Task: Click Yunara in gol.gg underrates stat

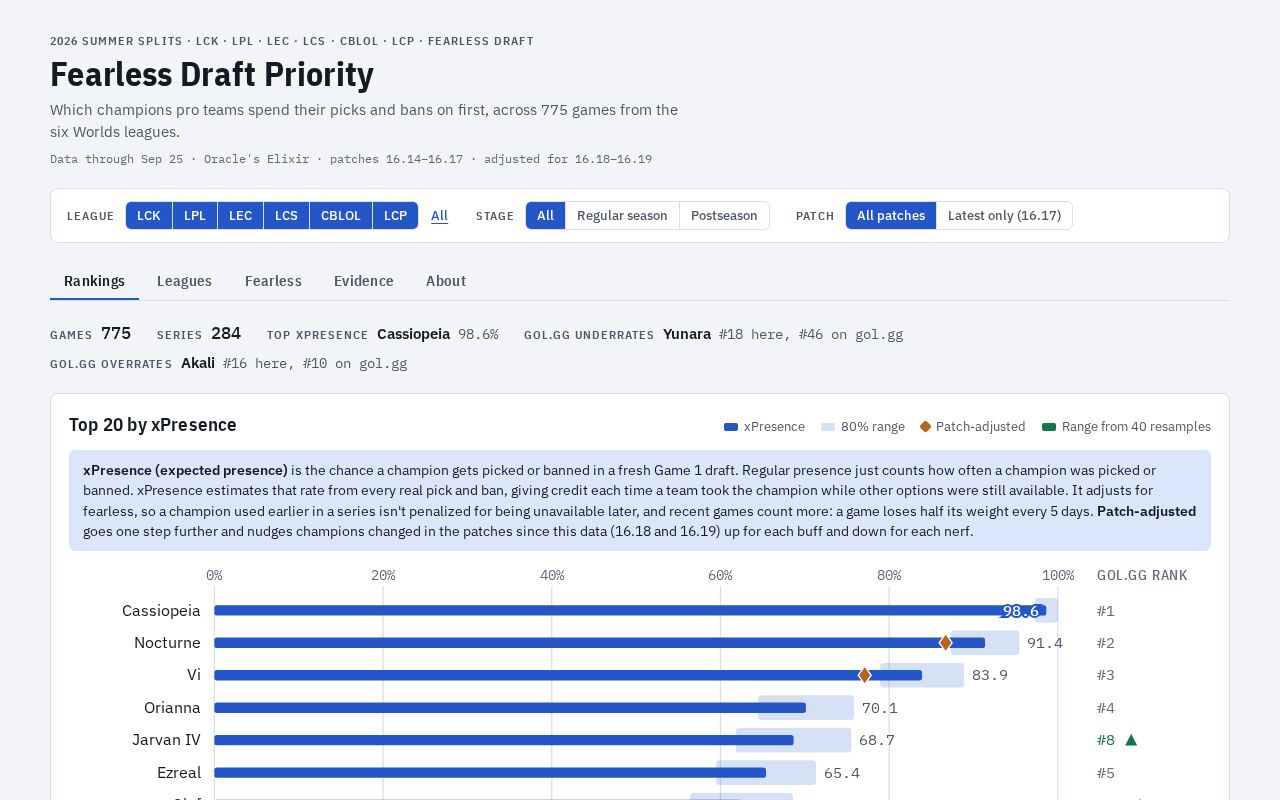Action: 687,334
